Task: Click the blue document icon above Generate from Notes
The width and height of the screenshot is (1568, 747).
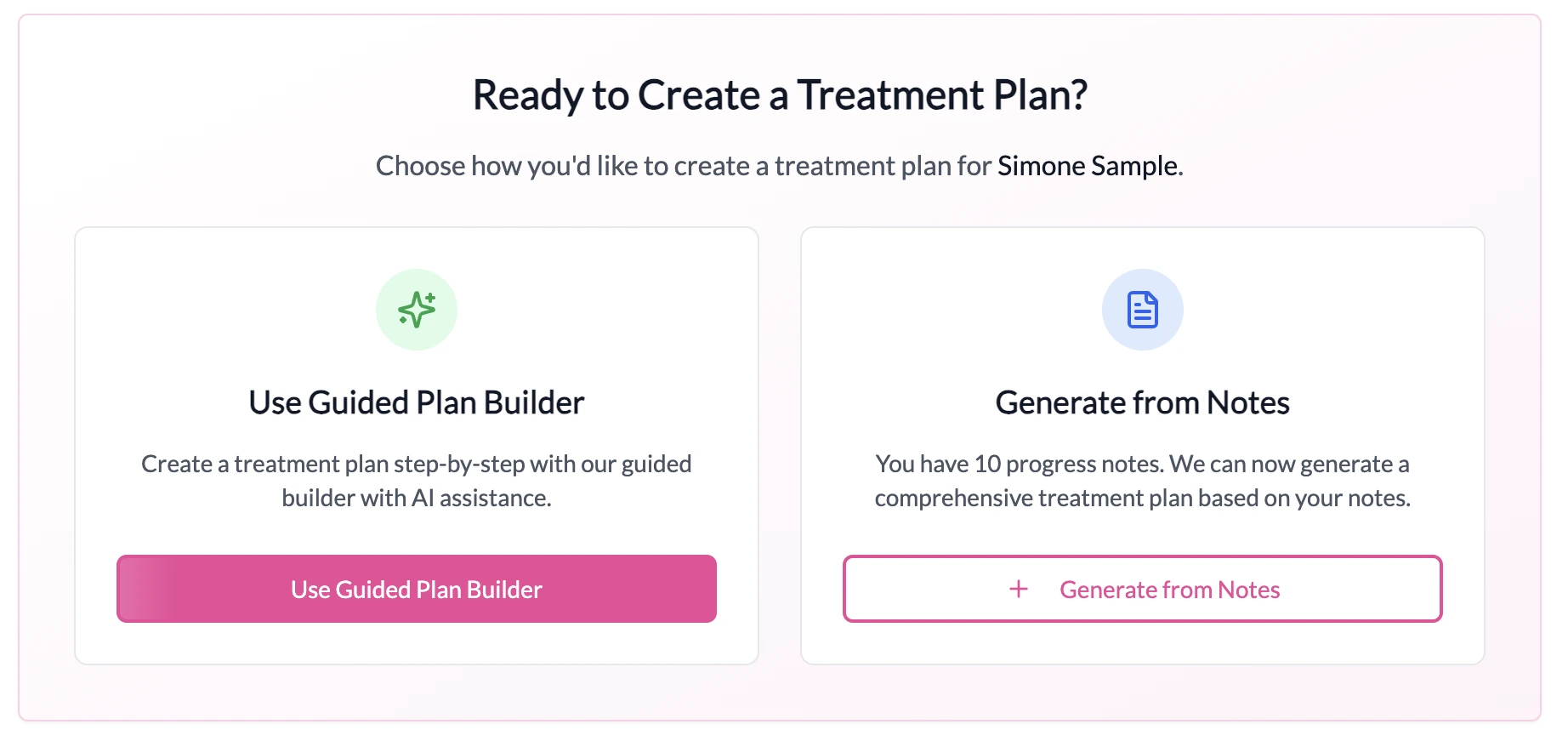Action: 1143,309
